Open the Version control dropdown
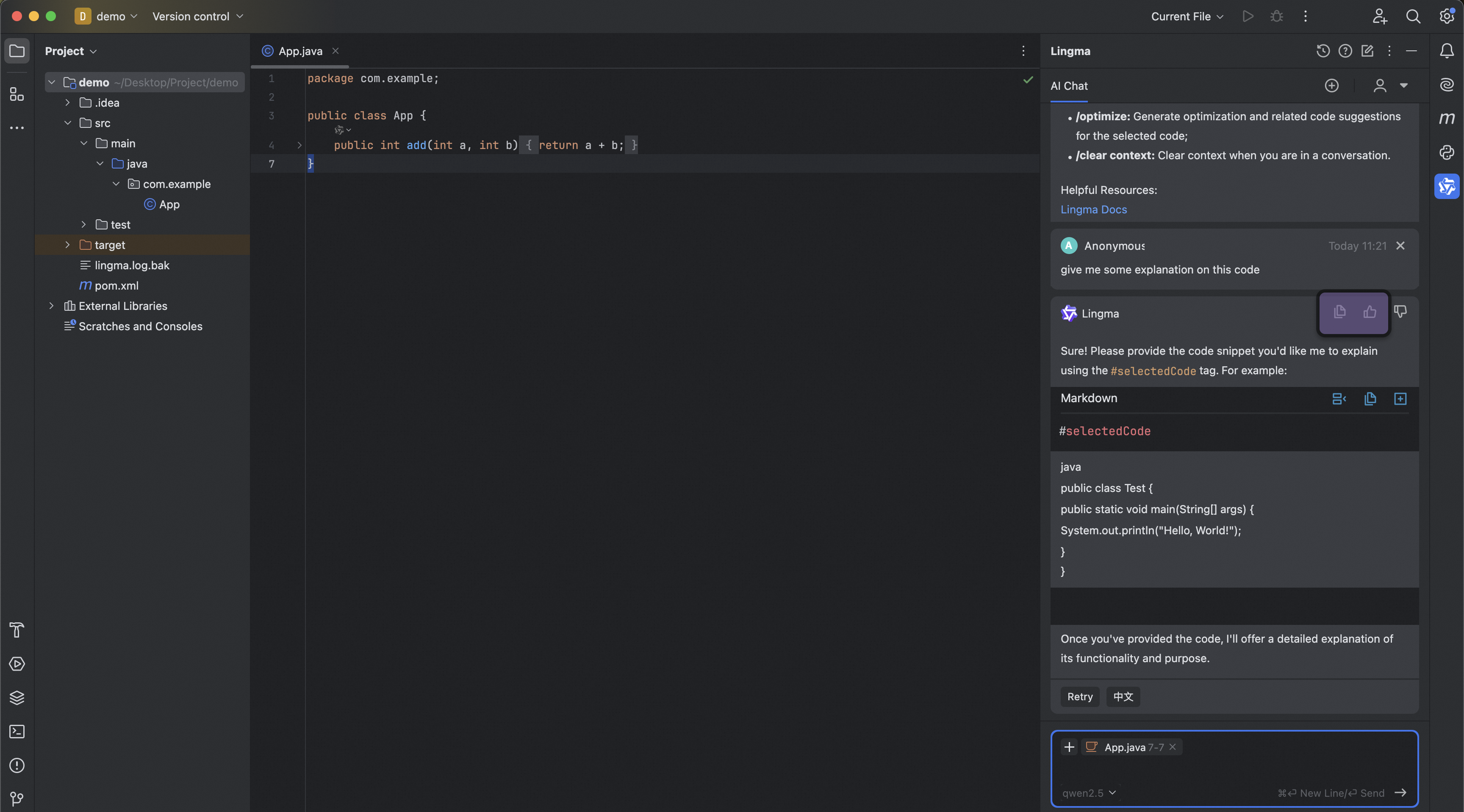Screen dimensions: 1464x812 [198, 17]
